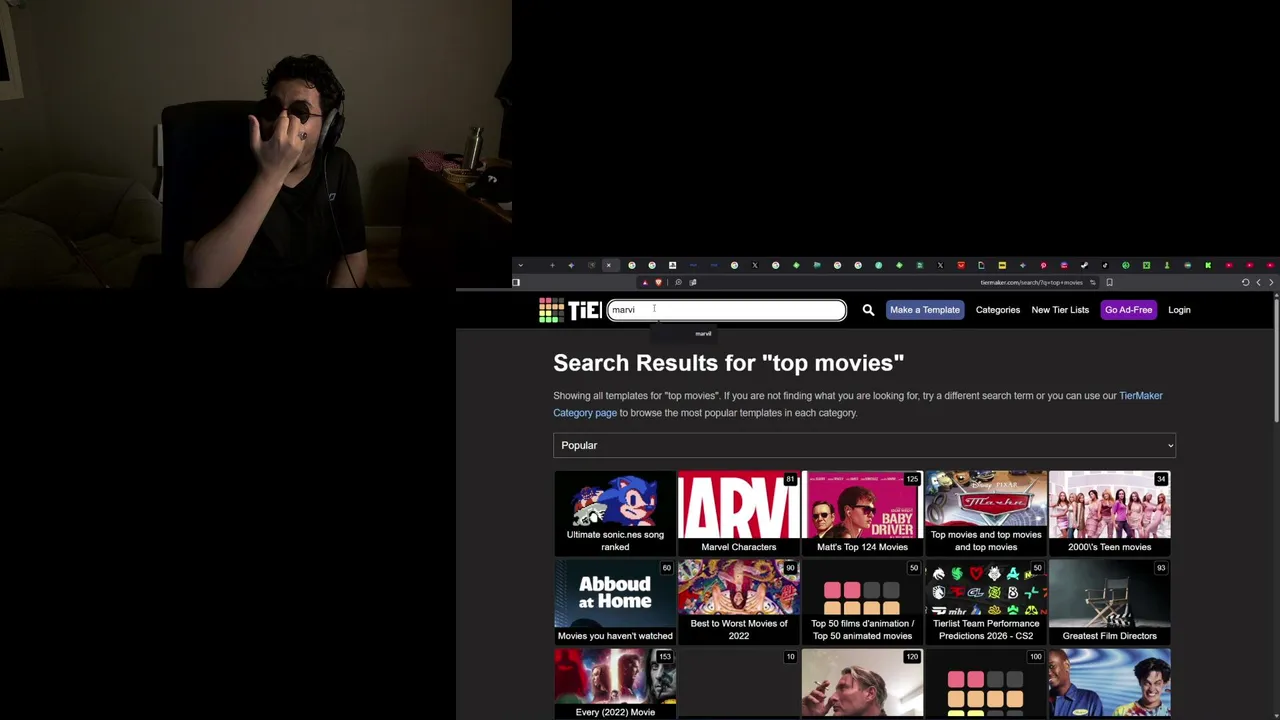Click the search box containing "marvi"
The width and height of the screenshot is (1280, 720).
tap(727, 310)
